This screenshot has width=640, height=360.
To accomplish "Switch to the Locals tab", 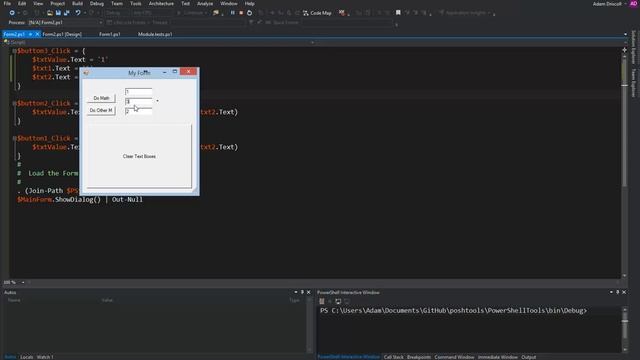I will (27, 357).
